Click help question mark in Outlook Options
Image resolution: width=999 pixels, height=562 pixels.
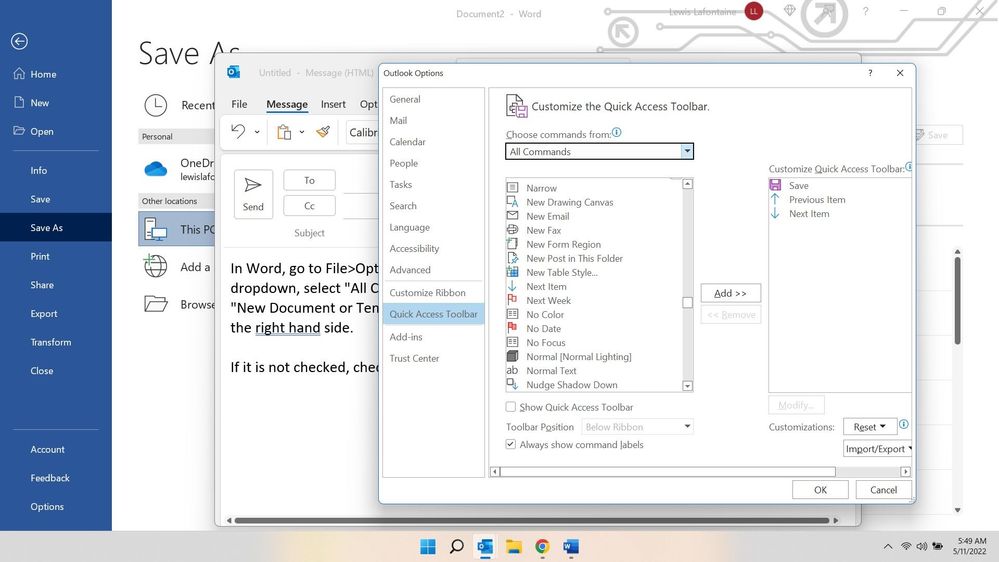870,73
